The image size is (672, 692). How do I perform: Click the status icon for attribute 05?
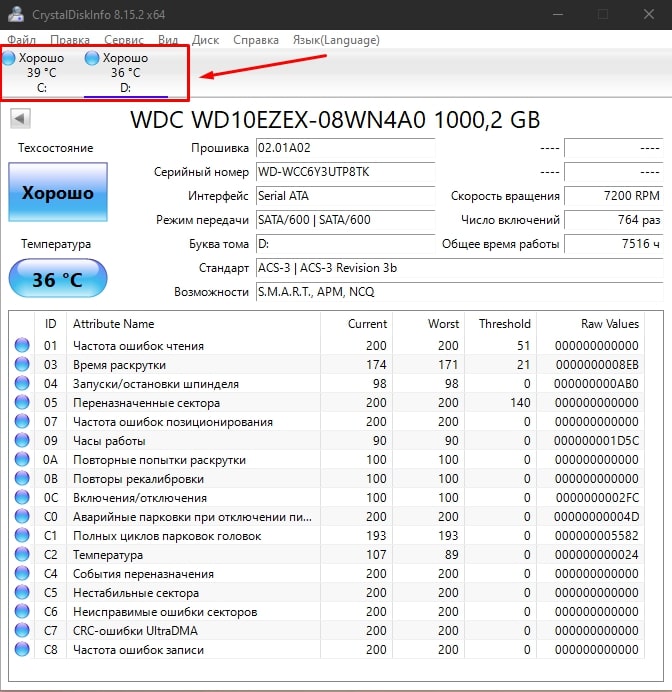[22, 402]
